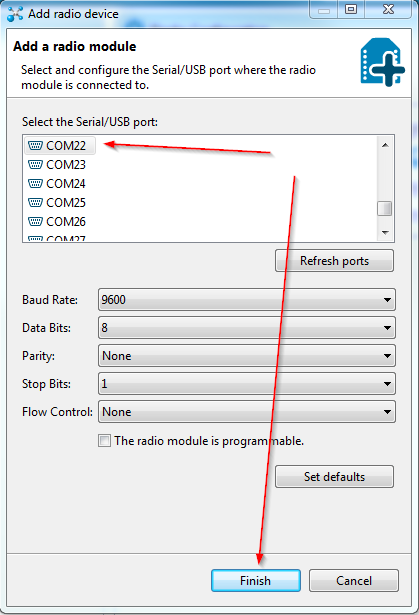Enable the radio module is programmable checkbox
The image size is (419, 615).
[x=104, y=440]
